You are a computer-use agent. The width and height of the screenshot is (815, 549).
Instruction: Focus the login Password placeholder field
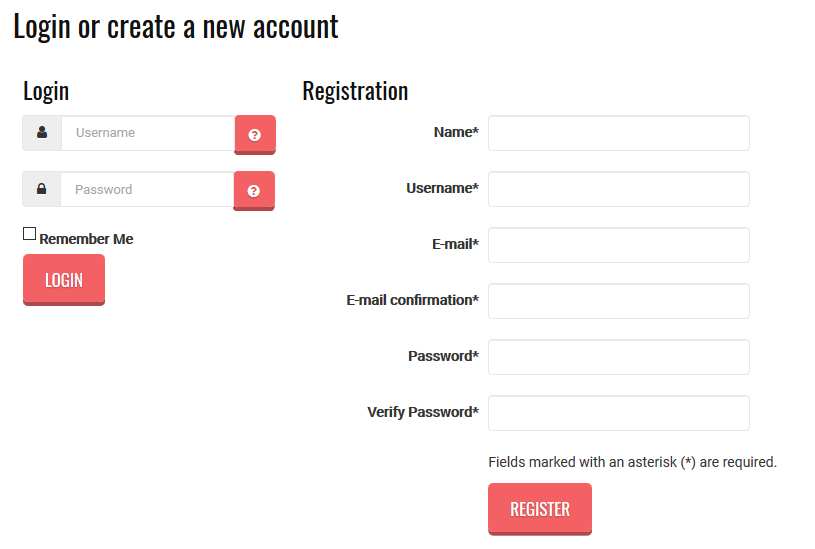(147, 189)
